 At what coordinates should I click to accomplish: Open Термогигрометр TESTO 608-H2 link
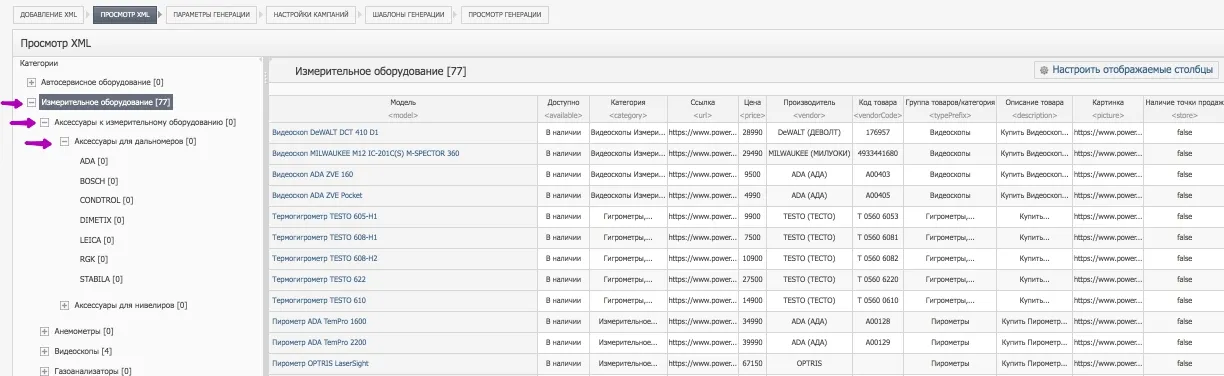click(325, 258)
